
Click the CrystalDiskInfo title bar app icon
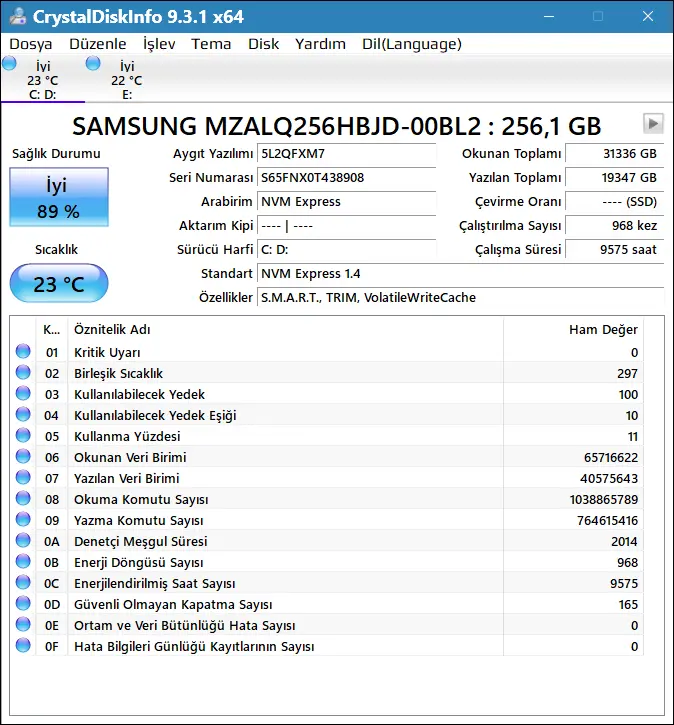point(18,17)
